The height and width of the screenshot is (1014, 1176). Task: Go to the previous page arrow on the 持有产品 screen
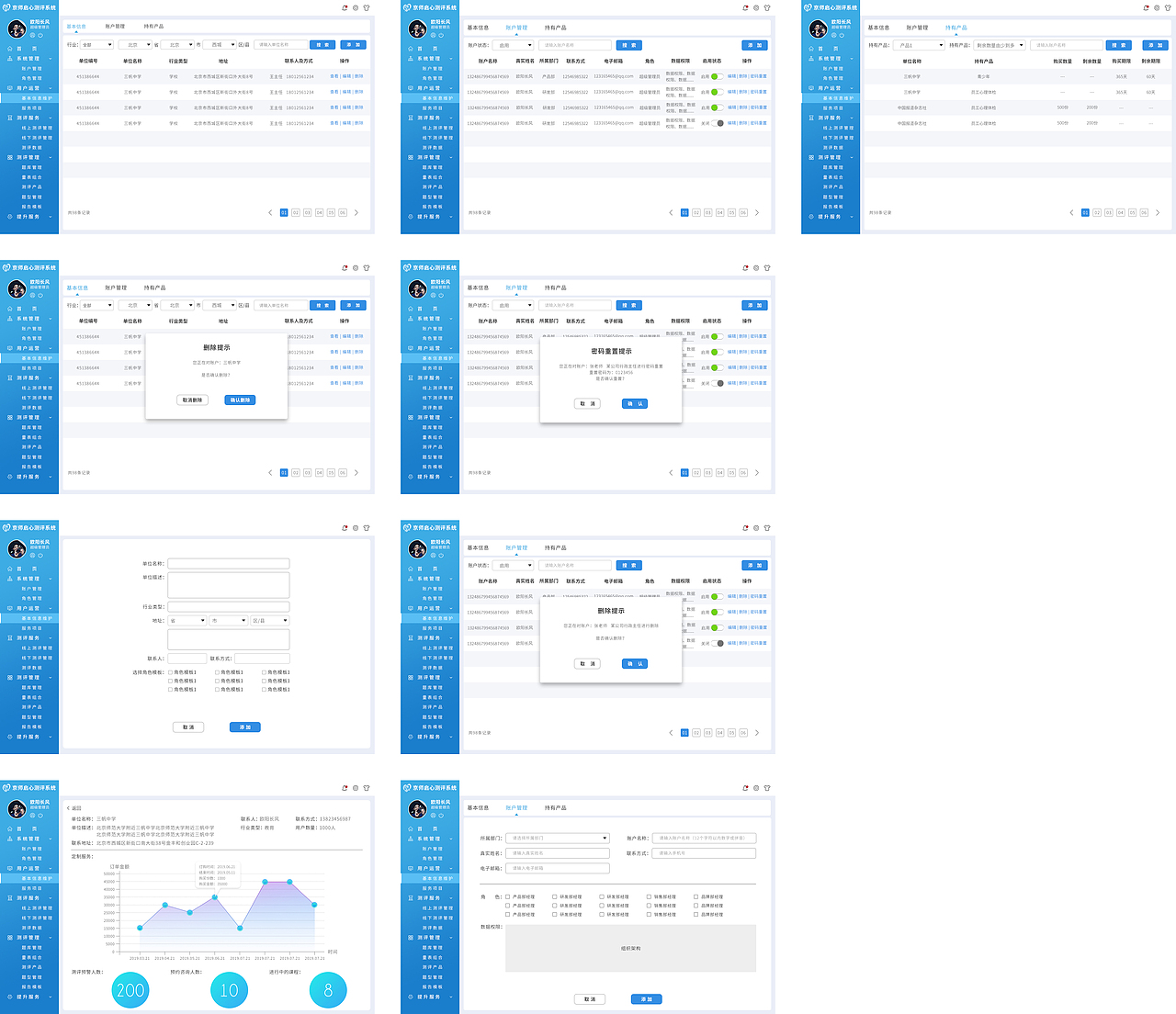(x=1071, y=212)
